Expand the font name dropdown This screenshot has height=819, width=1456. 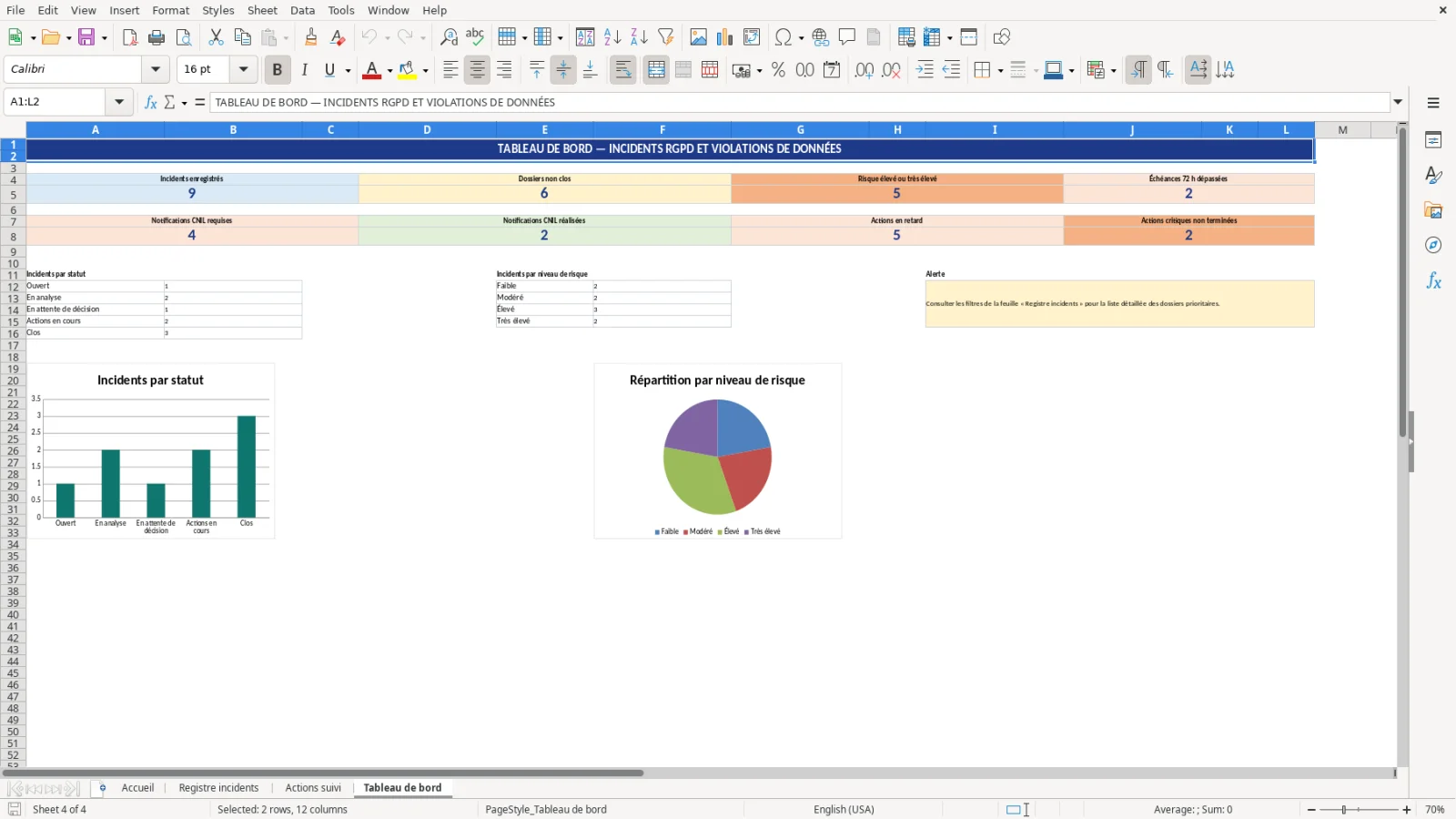coord(156,69)
